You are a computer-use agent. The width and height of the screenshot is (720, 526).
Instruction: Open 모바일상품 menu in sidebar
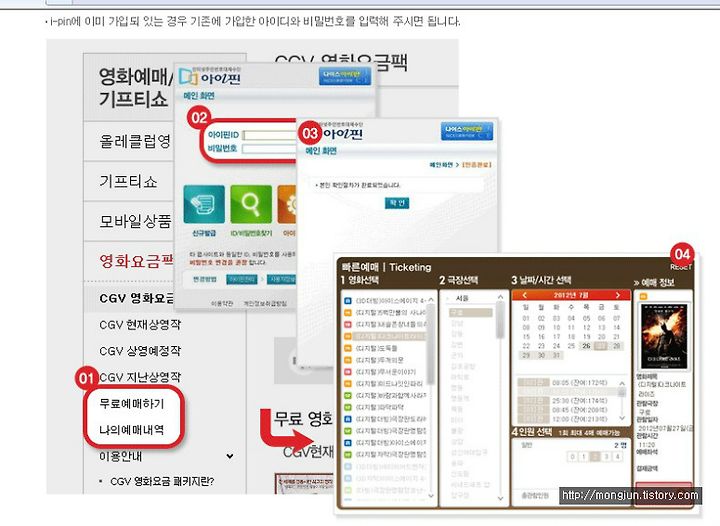coord(135,221)
